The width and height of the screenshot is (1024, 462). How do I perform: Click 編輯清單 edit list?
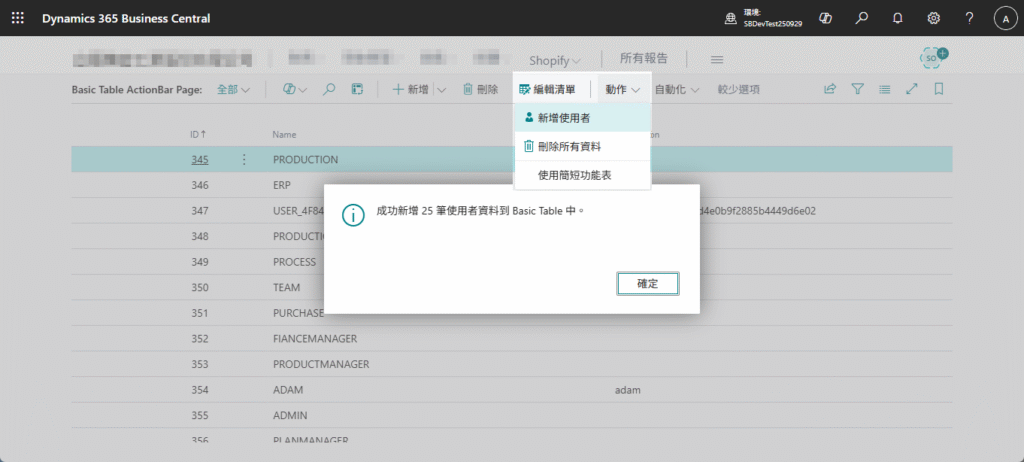click(547, 90)
